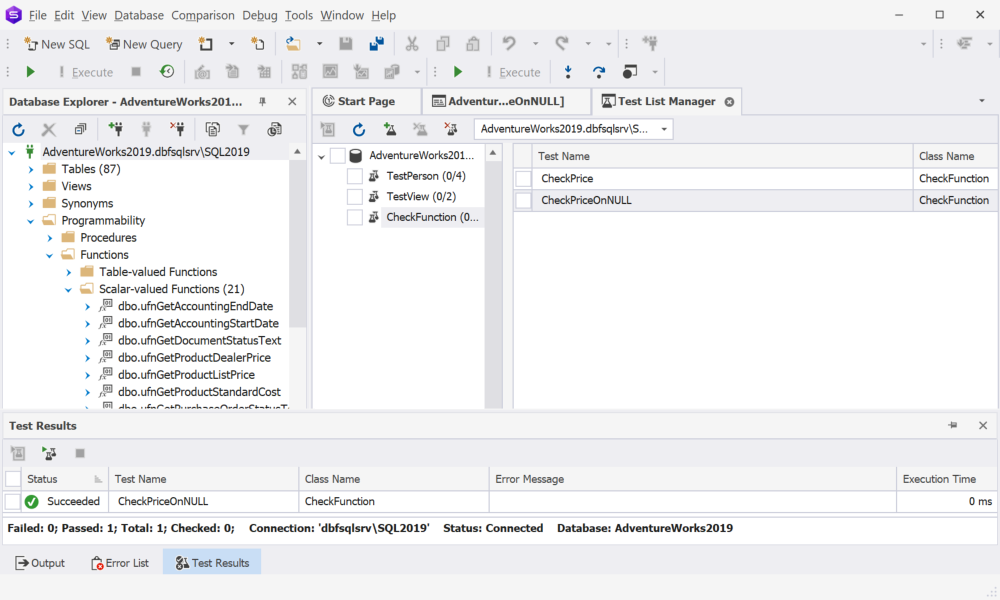Screen dimensions: 1000x600
Task: Click the Undo icon in toolbar
Action: pos(508,43)
